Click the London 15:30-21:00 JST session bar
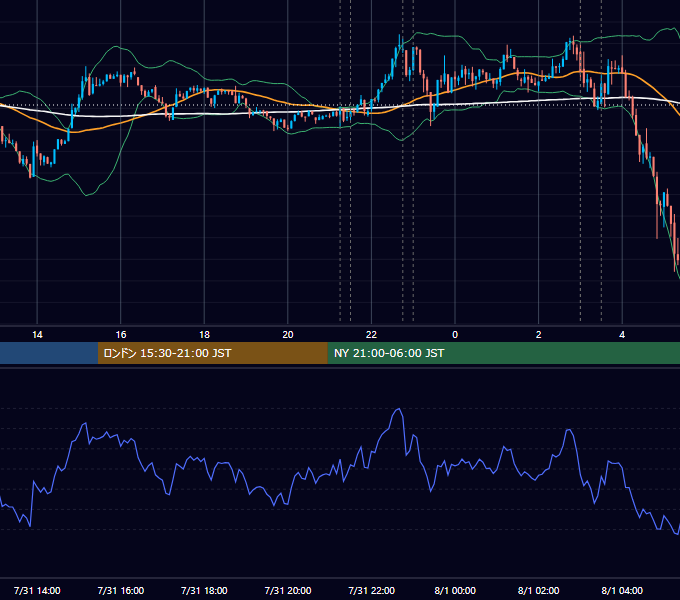Image resolution: width=680 pixels, height=600 pixels. [212, 353]
